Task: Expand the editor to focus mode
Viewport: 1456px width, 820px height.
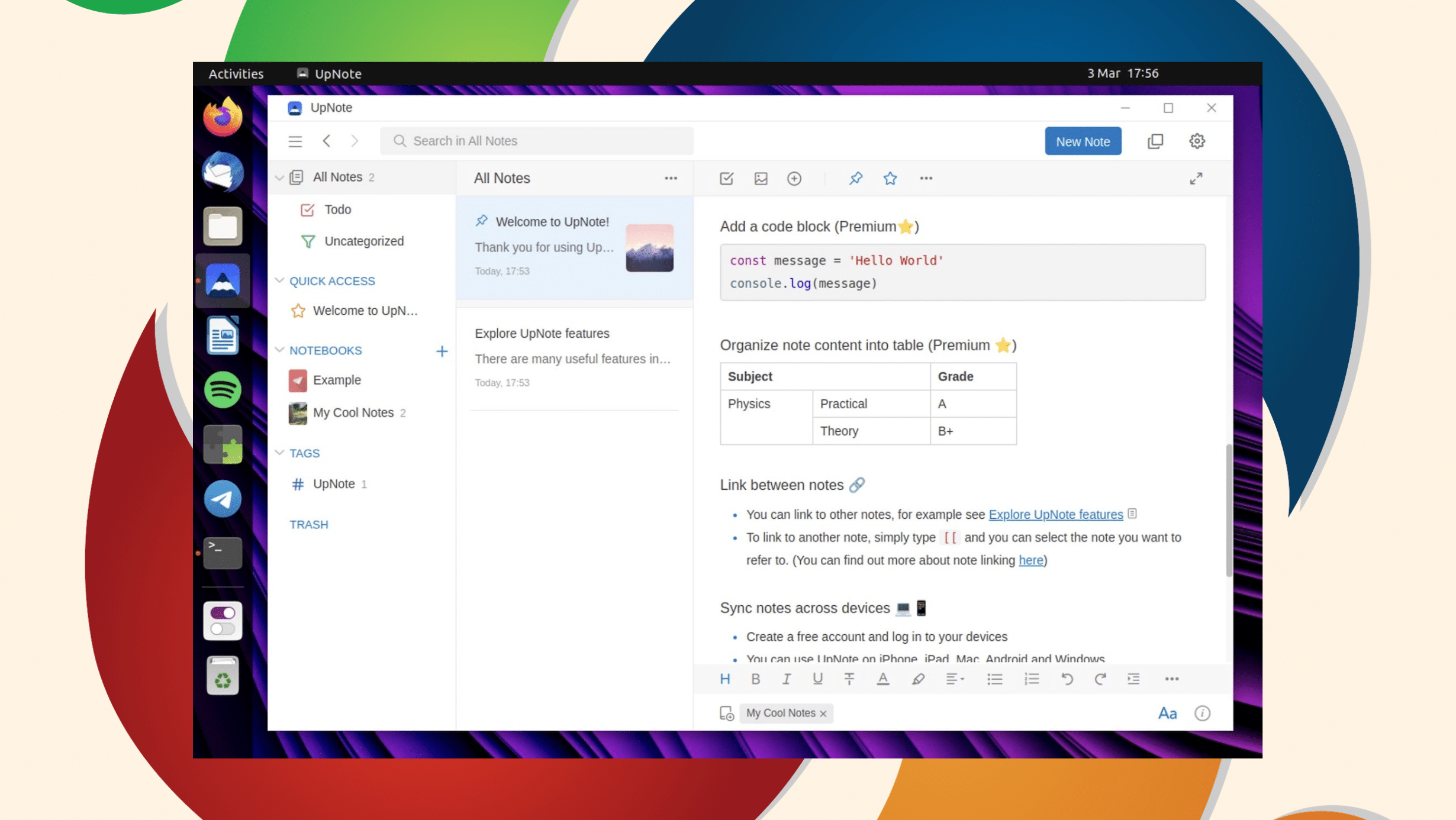Action: click(1196, 178)
